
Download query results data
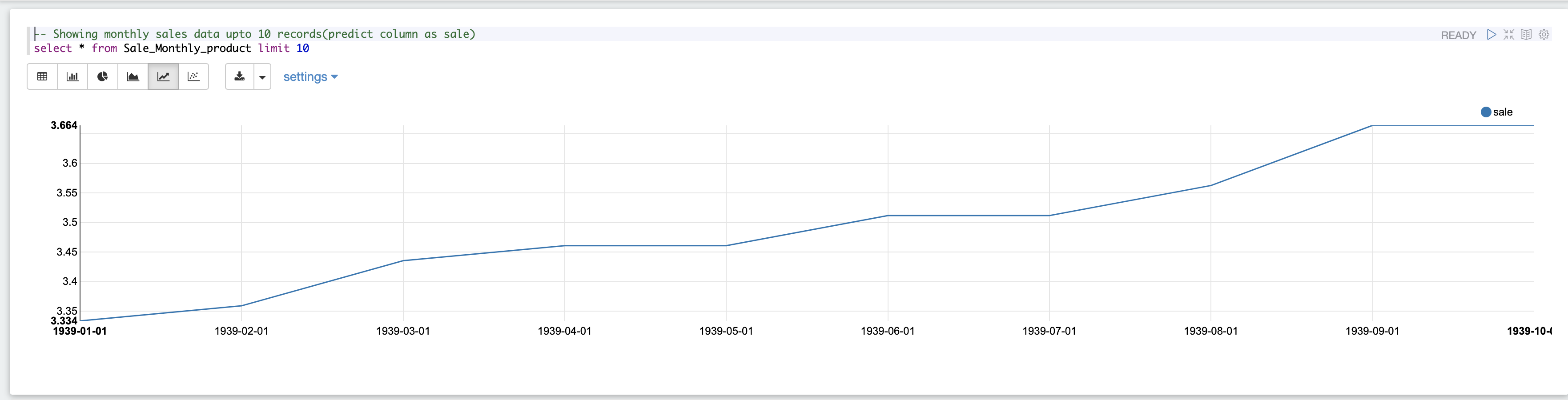pyautogui.click(x=240, y=76)
